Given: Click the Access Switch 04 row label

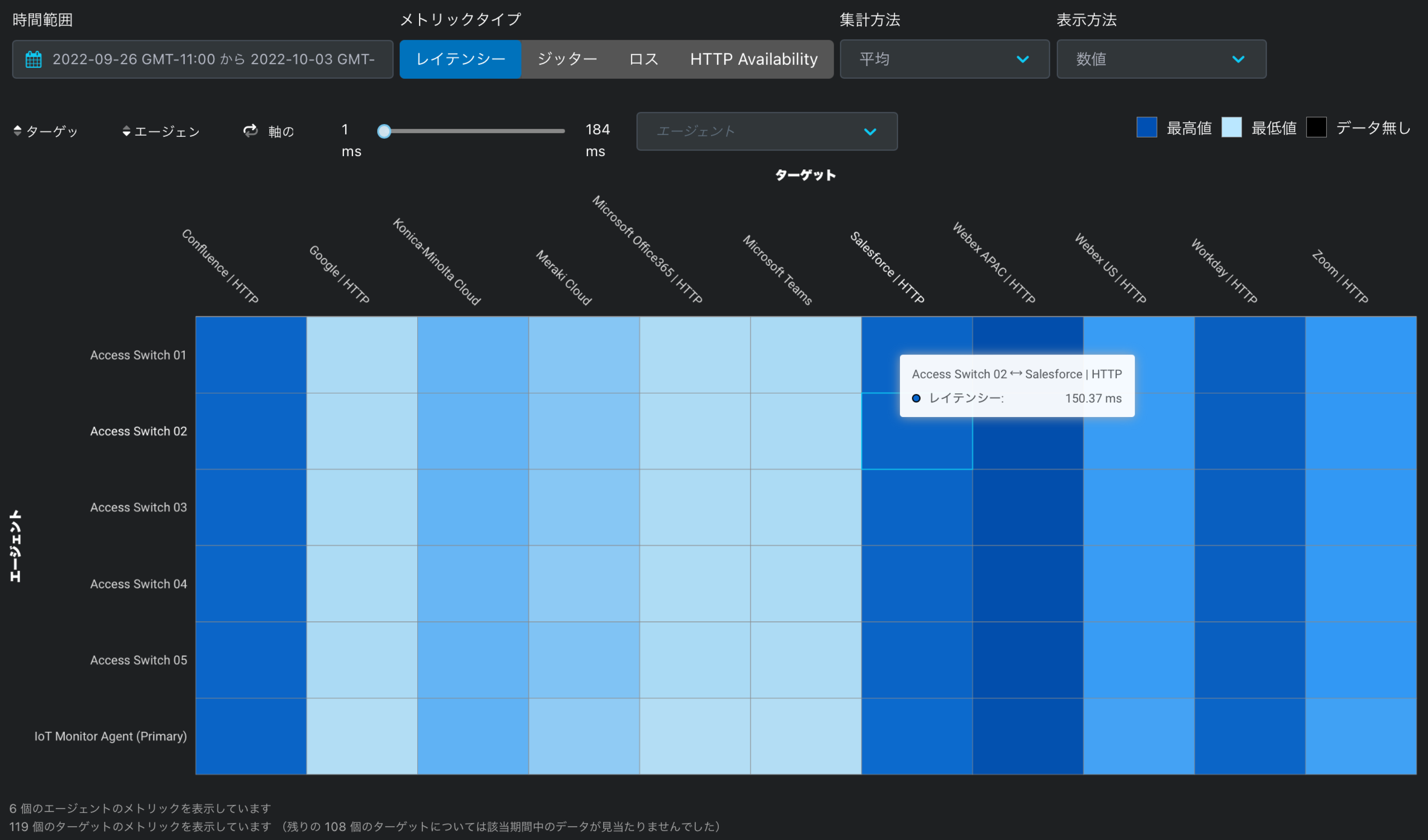Looking at the screenshot, I should click(138, 584).
